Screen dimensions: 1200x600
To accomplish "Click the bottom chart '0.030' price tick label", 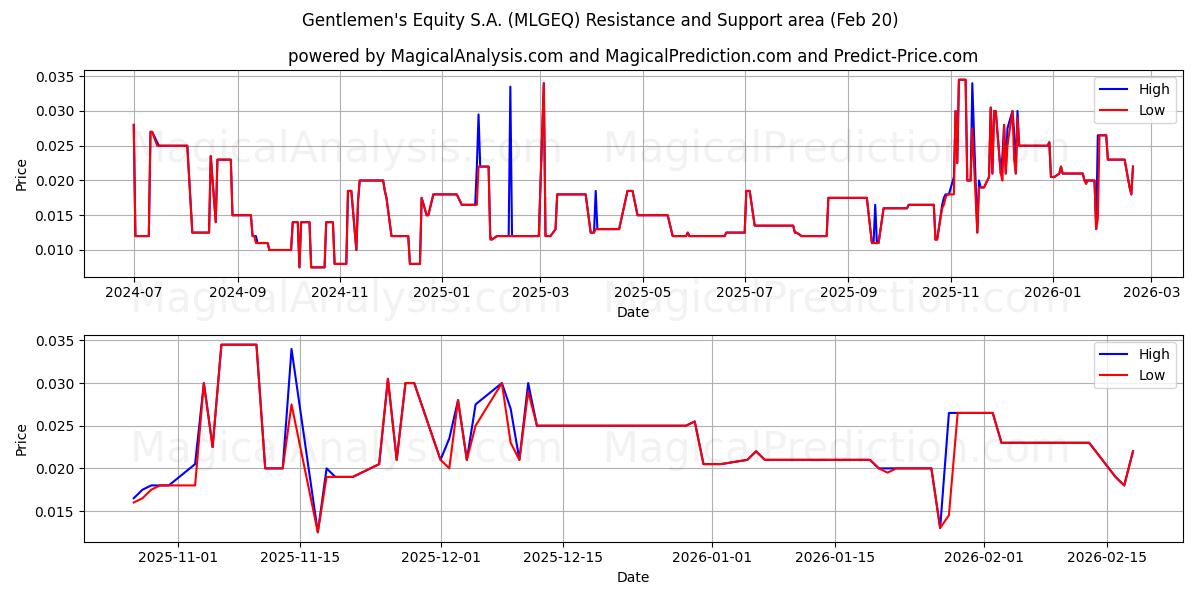I will 57,384.
